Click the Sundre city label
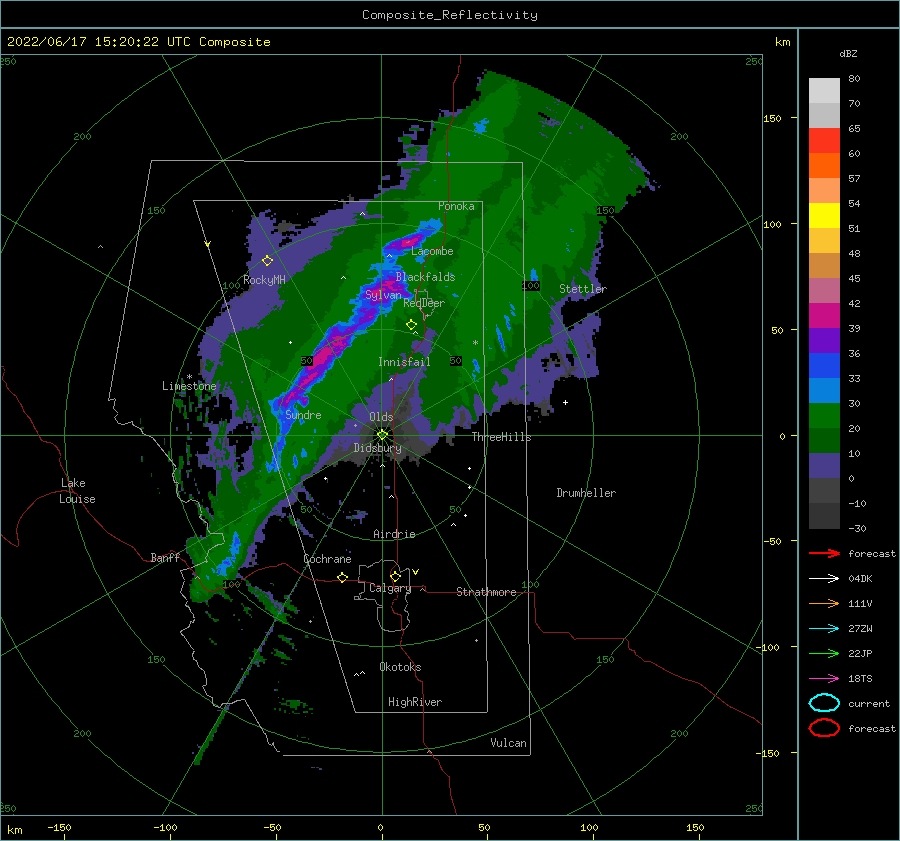900x841 pixels. [x=303, y=415]
